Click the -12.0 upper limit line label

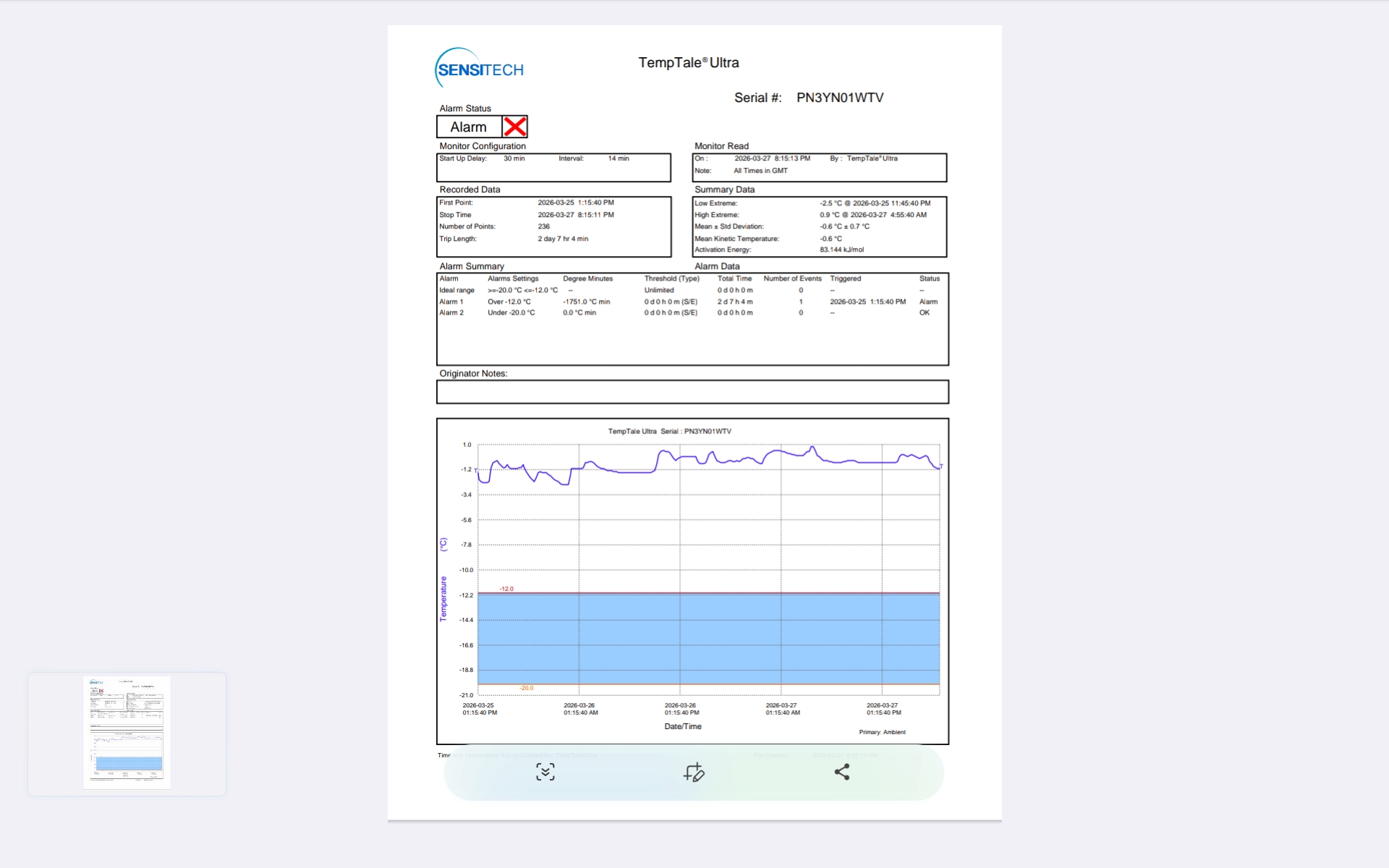(x=506, y=589)
